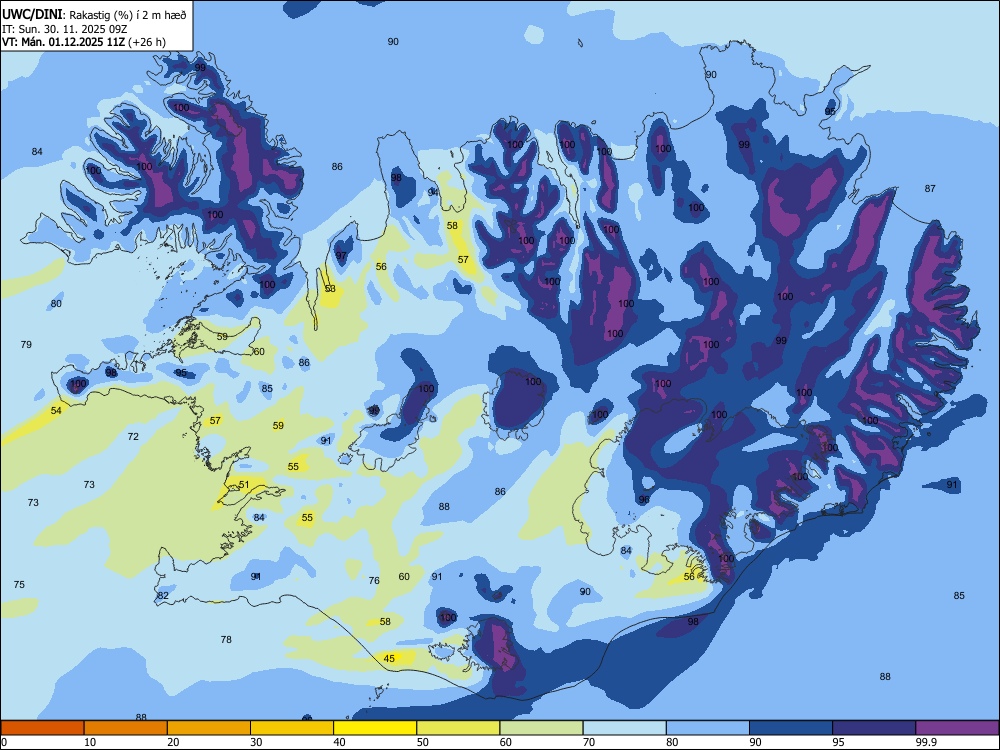The image size is (1000, 750).
Task: Select the 20 legend tick label
Action: pos(173,742)
